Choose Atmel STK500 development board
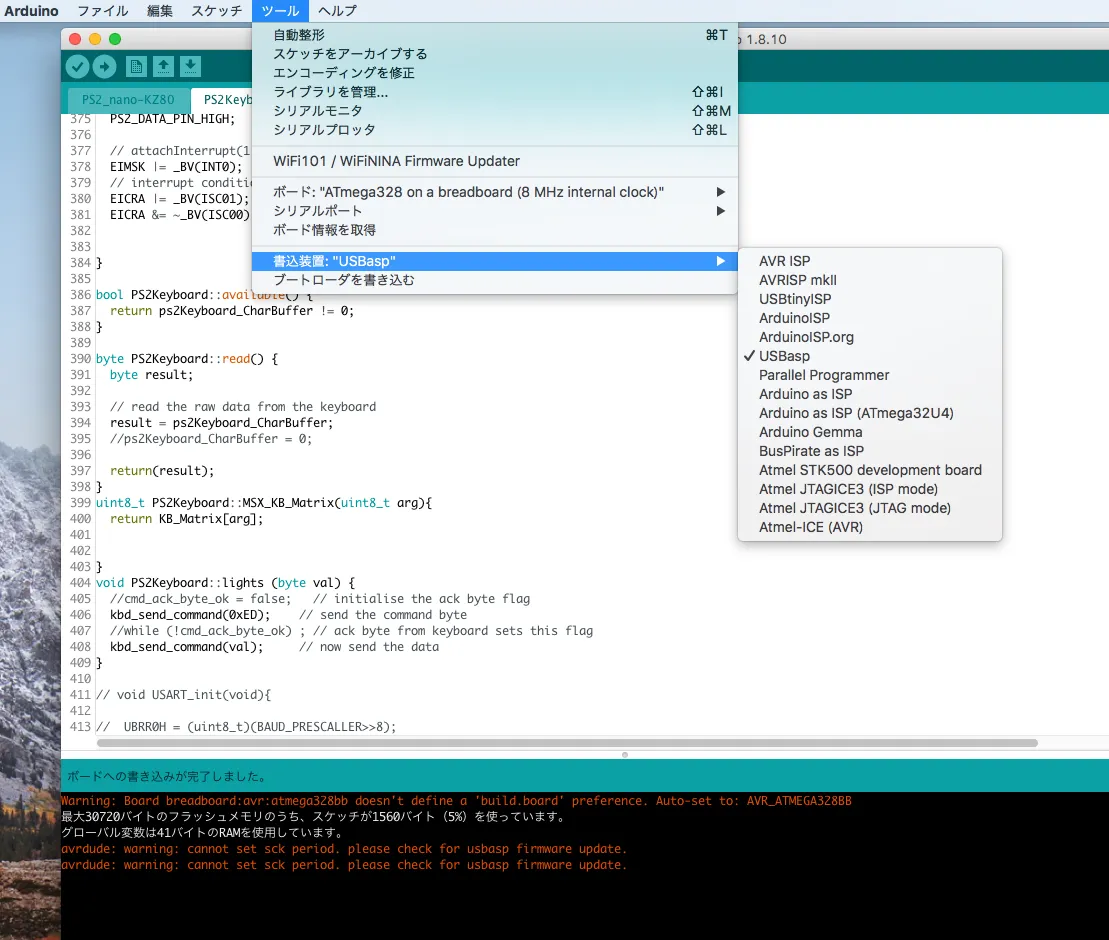This screenshot has width=1109, height=940. pyautogui.click(x=869, y=470)
